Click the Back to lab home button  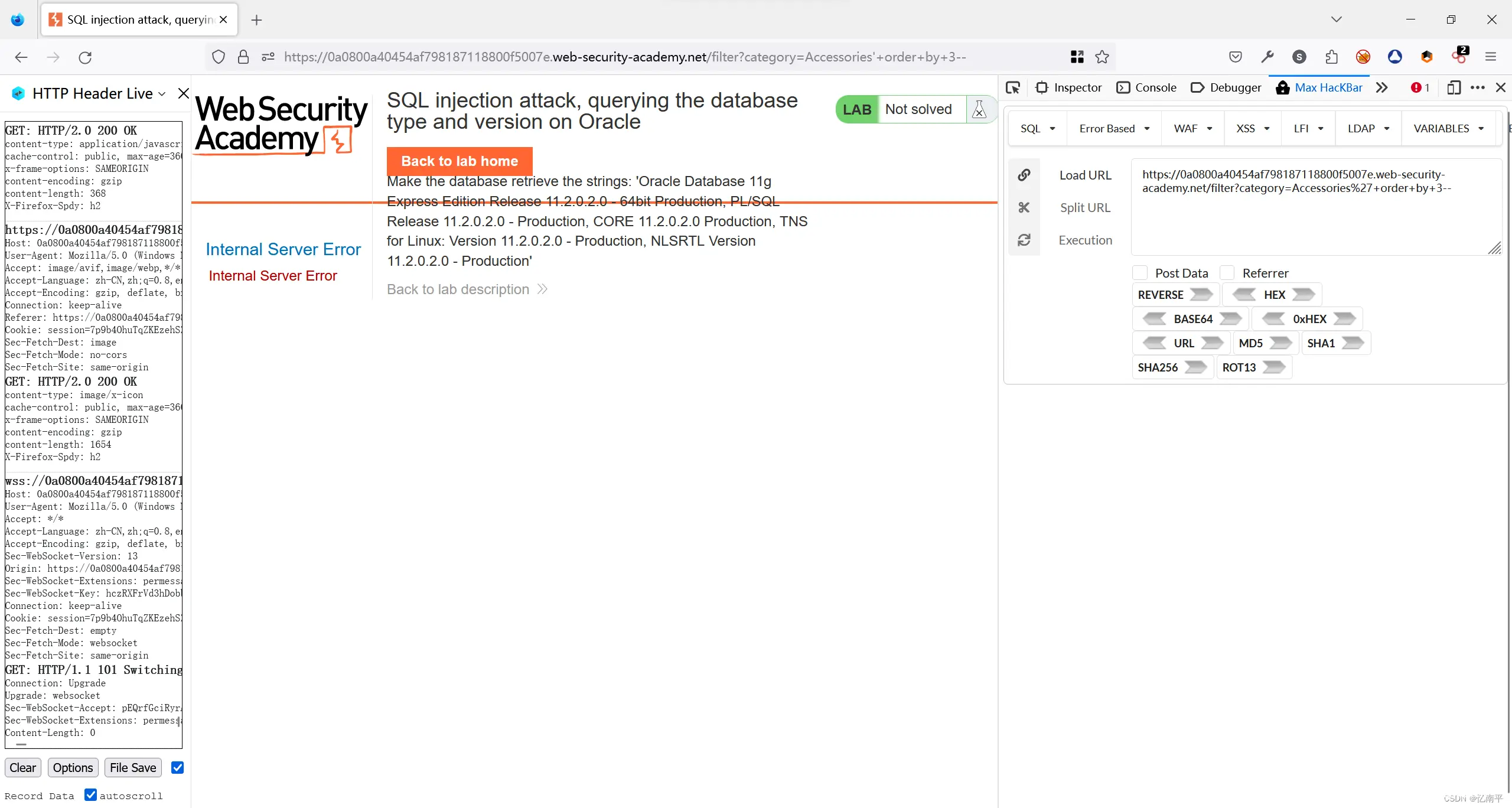coord(459,160)
